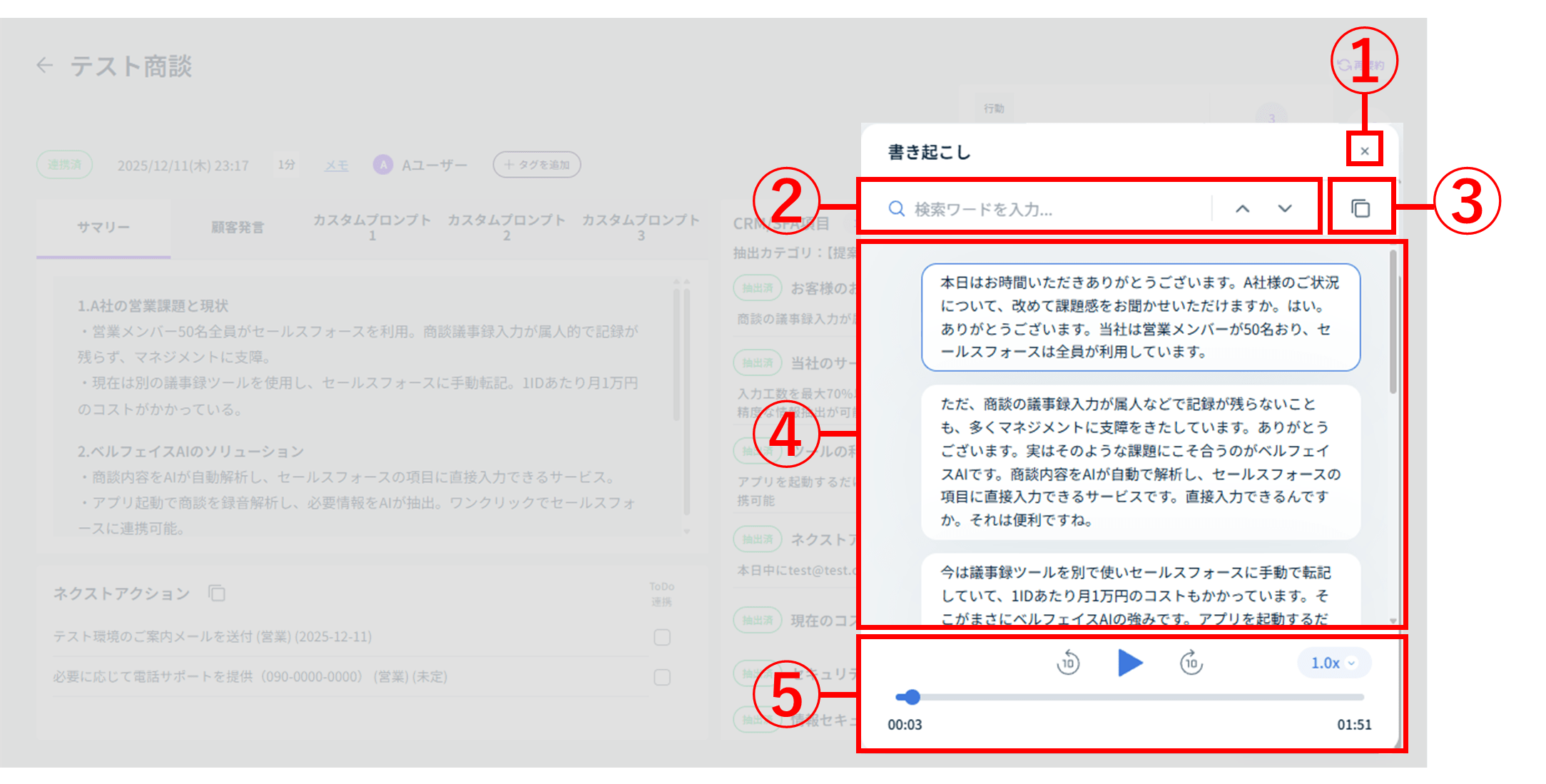This screenshot has width=1546, height=784.
Task: Click the audio progress slider handle
Action: [911, 697]
